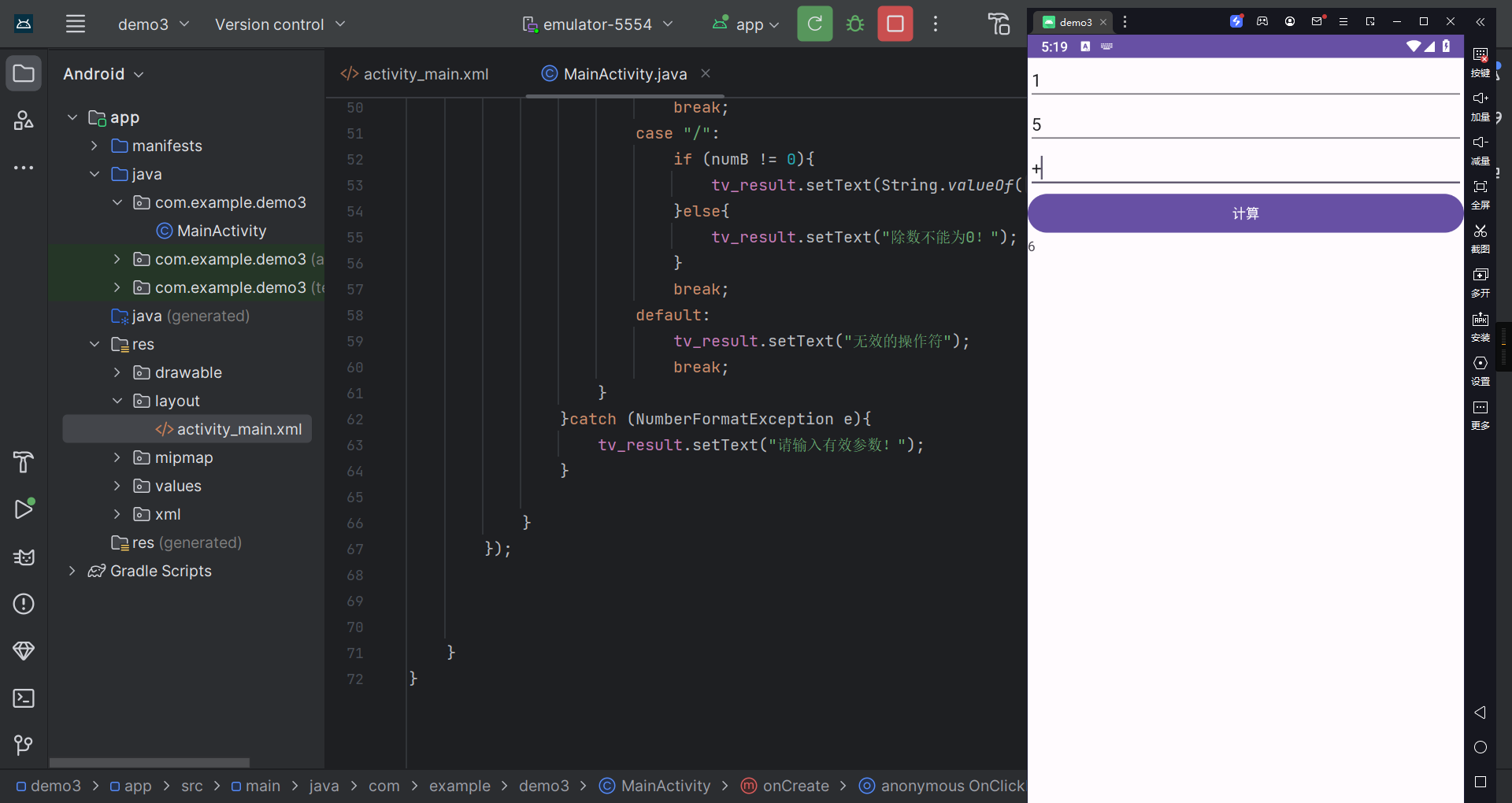Screen dimensions: 1512x803
Task: Switch to activity_main.xml editor tab
Action: tap(414, 74)
